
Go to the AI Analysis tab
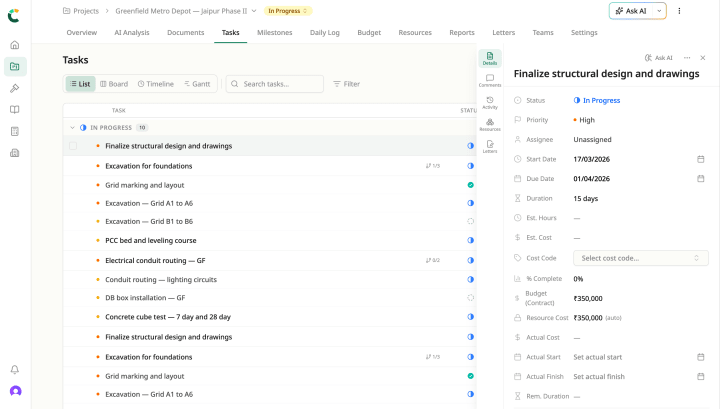tap(132, 33)
